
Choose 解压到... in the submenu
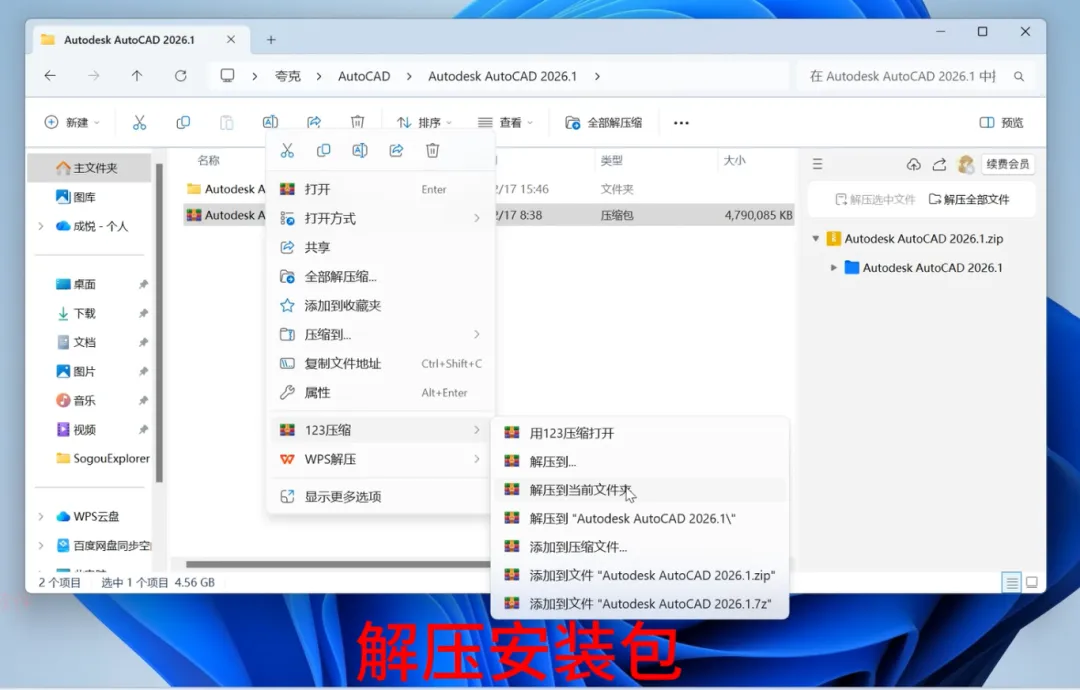point(641,461)
